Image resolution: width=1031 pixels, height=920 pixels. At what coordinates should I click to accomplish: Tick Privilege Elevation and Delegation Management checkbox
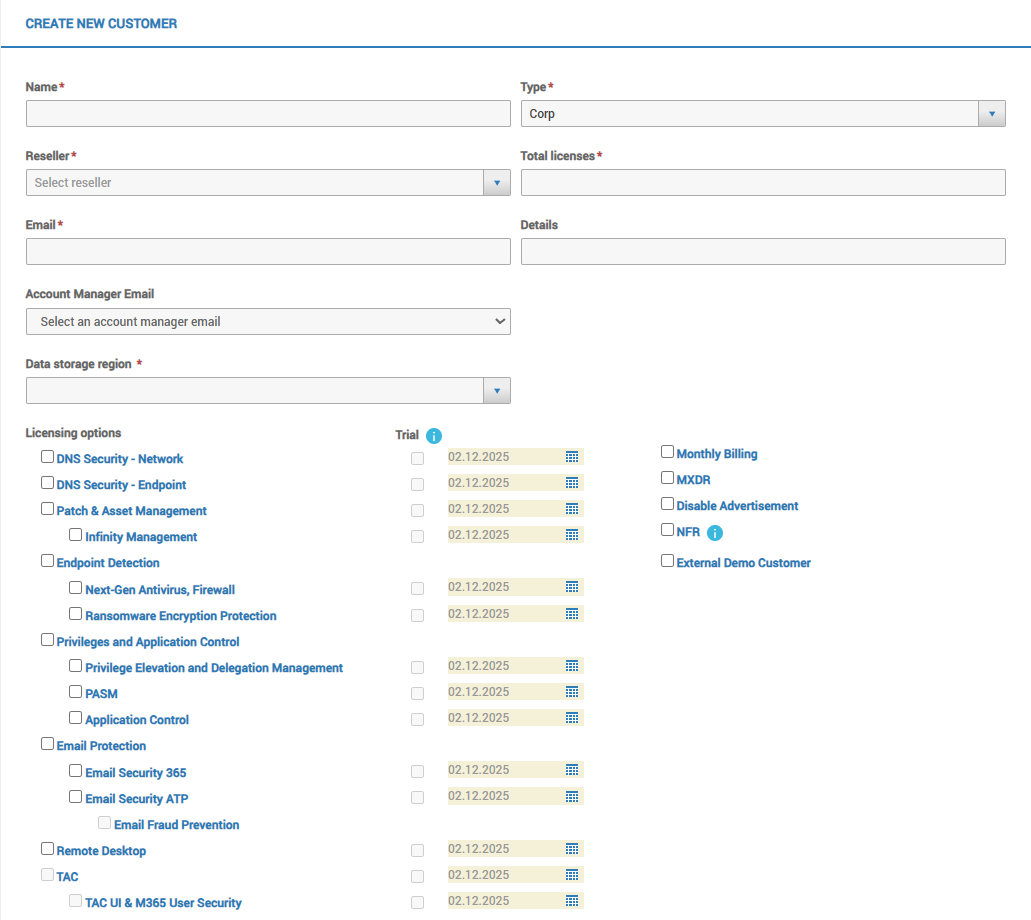76,666
